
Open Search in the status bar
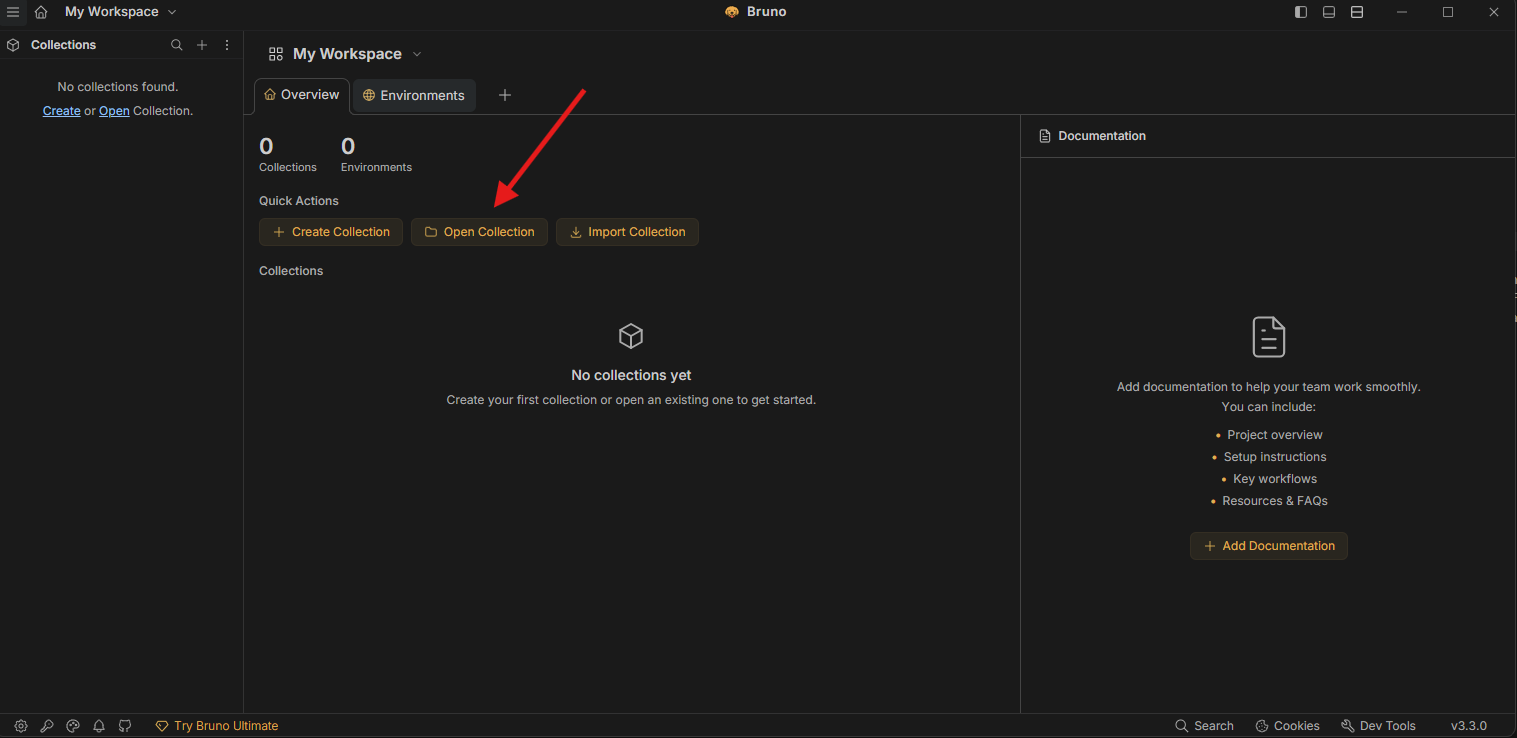(x=1204, y=726)
